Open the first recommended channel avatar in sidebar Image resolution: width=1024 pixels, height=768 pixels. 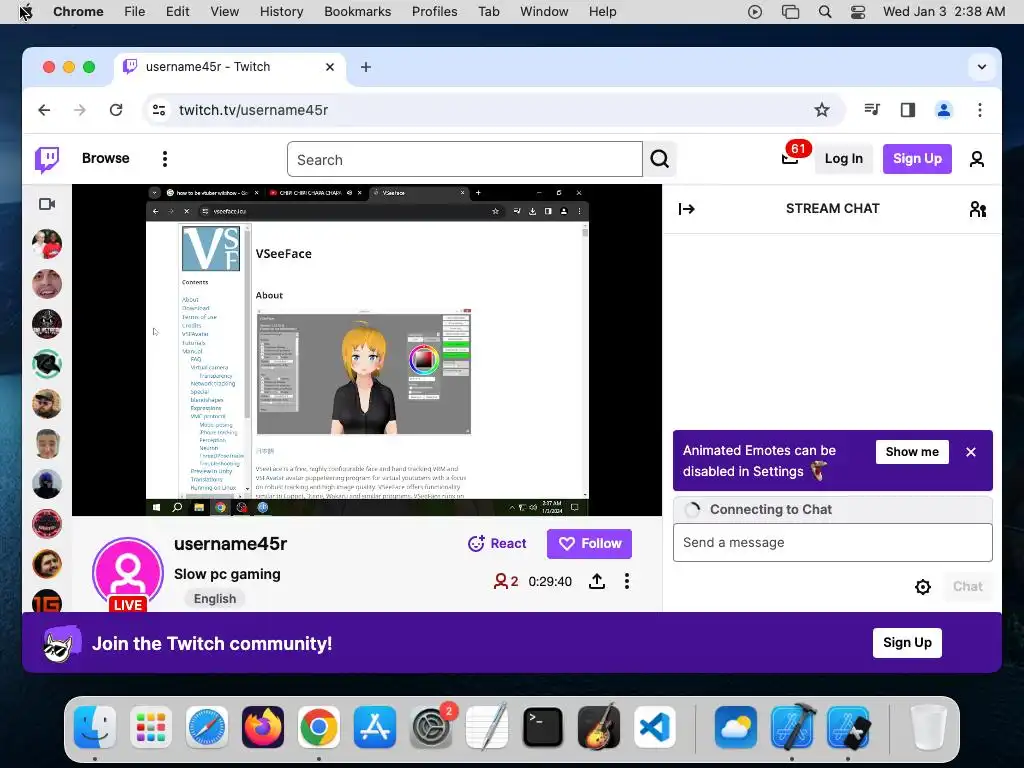[x=47, y=244]
